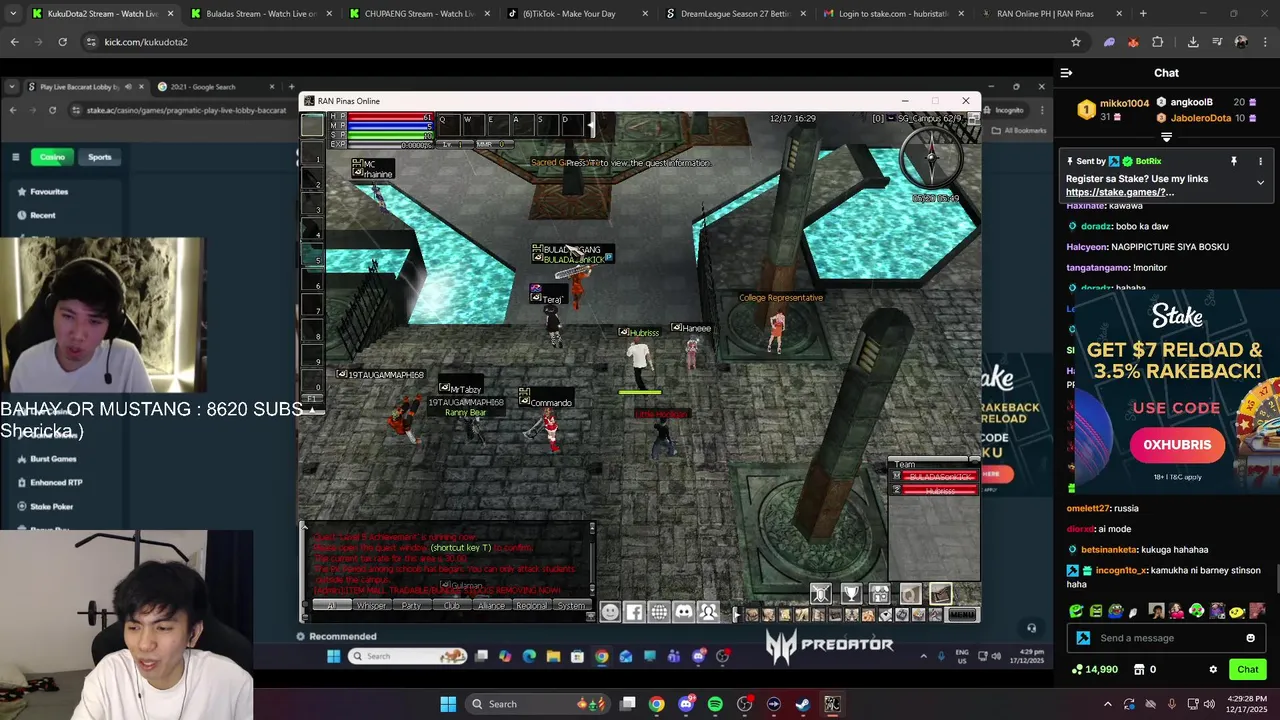Image resolution: width=1280 pixels, height=720 pixels.
Task: Open the friends icon in game toolbar
Action: click(x=708, y=613)
